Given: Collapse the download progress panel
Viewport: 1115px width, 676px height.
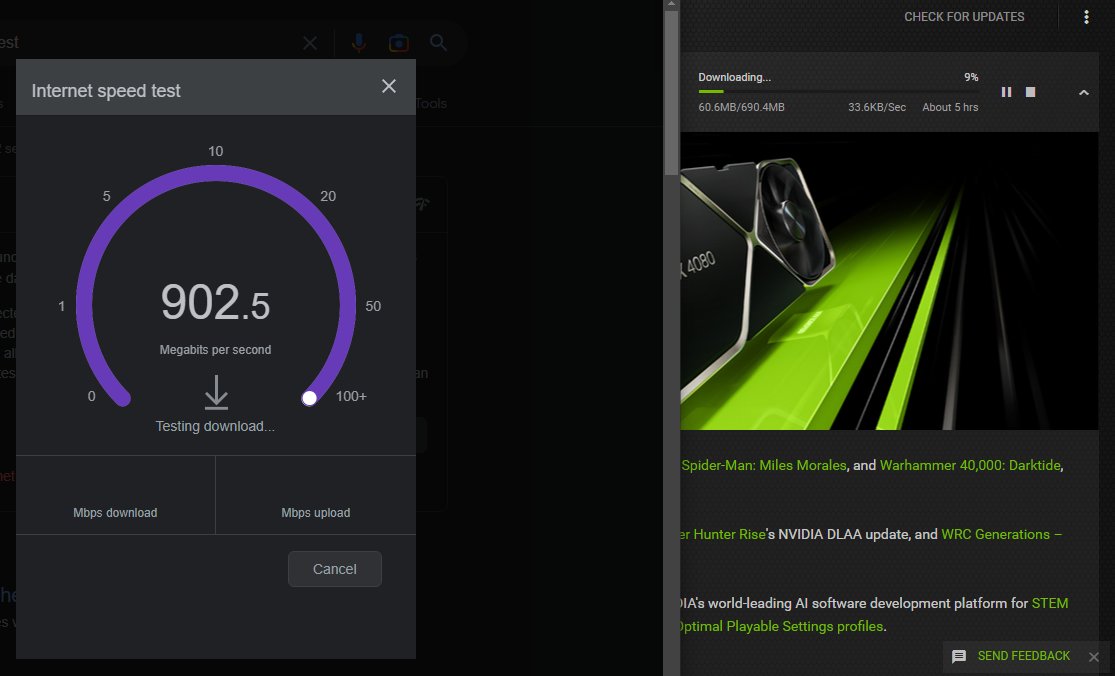Looking at the screenshot, I should click(1084, 92).
